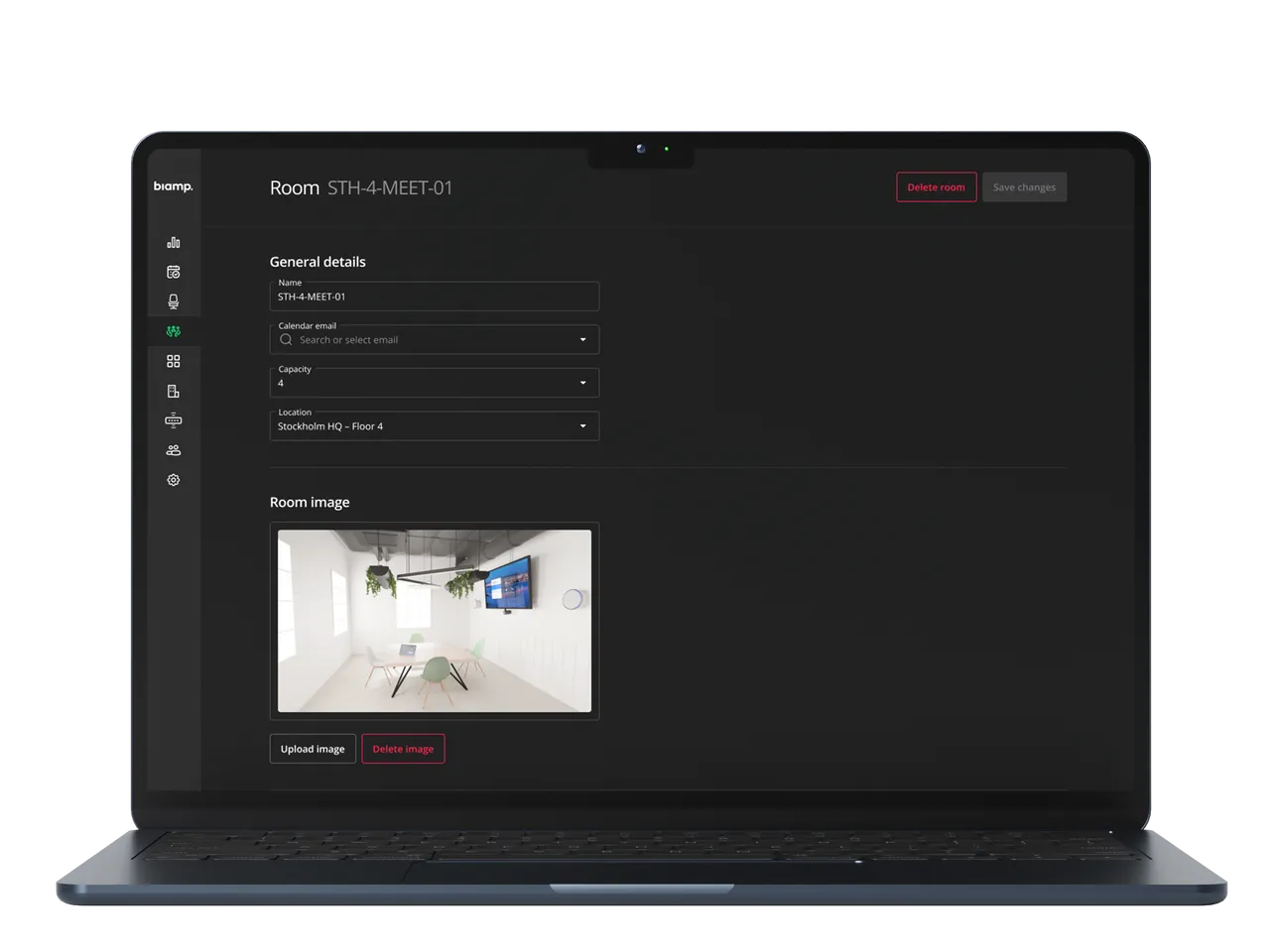Click the Delete image button
This screenshot has height=952, width=1270.
[x=403, y=749]
